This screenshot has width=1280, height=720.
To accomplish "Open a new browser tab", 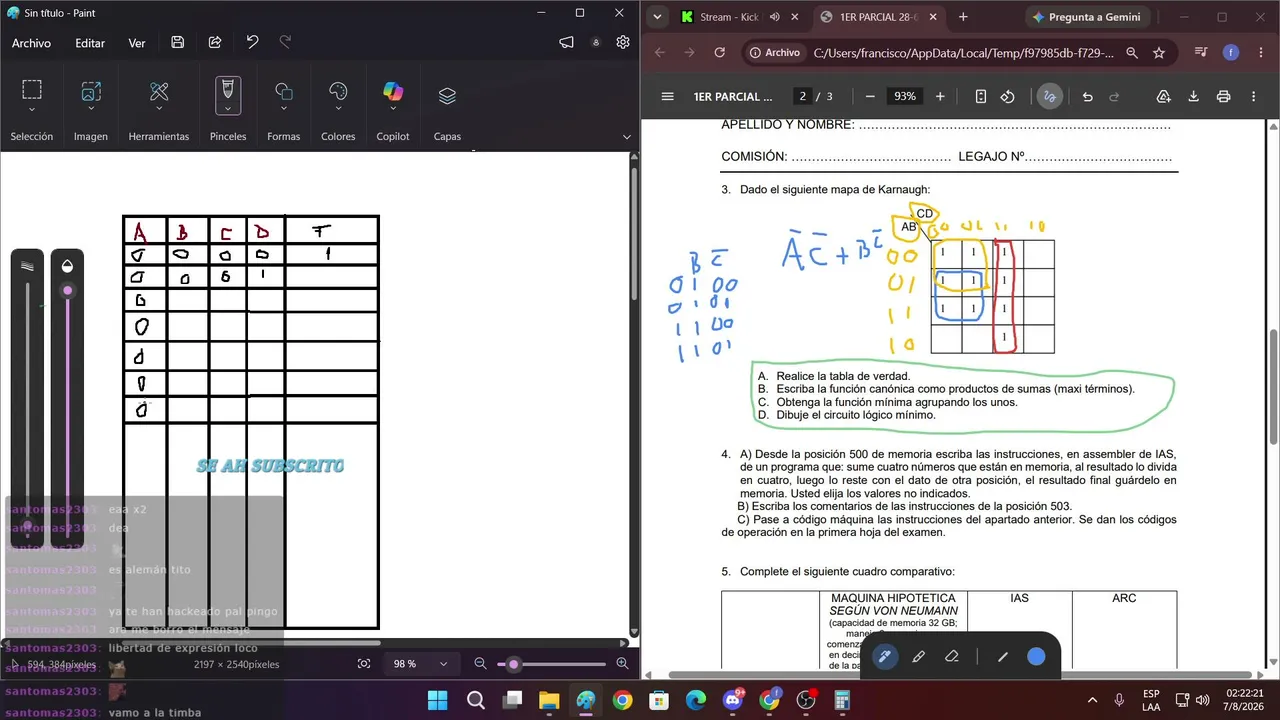I will [963, 17].
